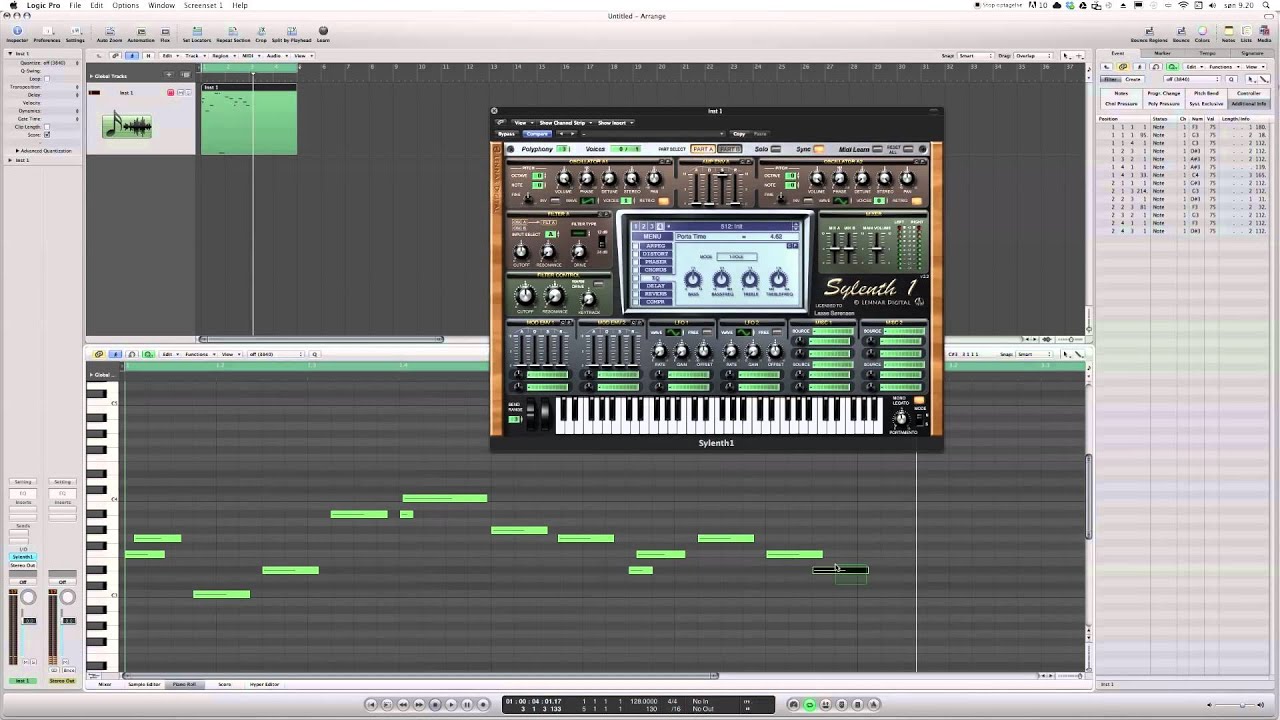This screenshot has width=1280, height=720.
Task: Toggle Sylenth1 Sync switch
Action: pyautogui.click(x=819, y=149)
